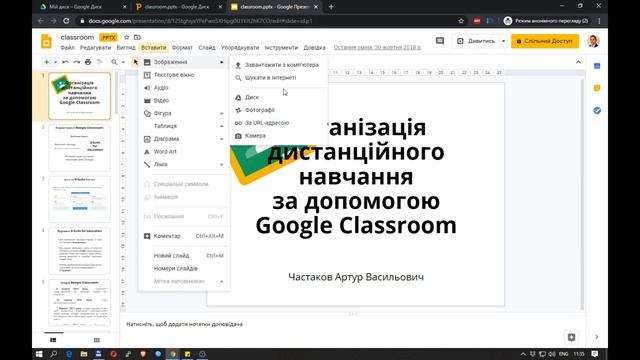The width and height of the screenshot is (640, 360).
Task: Open Windows notification center
Action: pyautogui.click(x=595, y=354)
